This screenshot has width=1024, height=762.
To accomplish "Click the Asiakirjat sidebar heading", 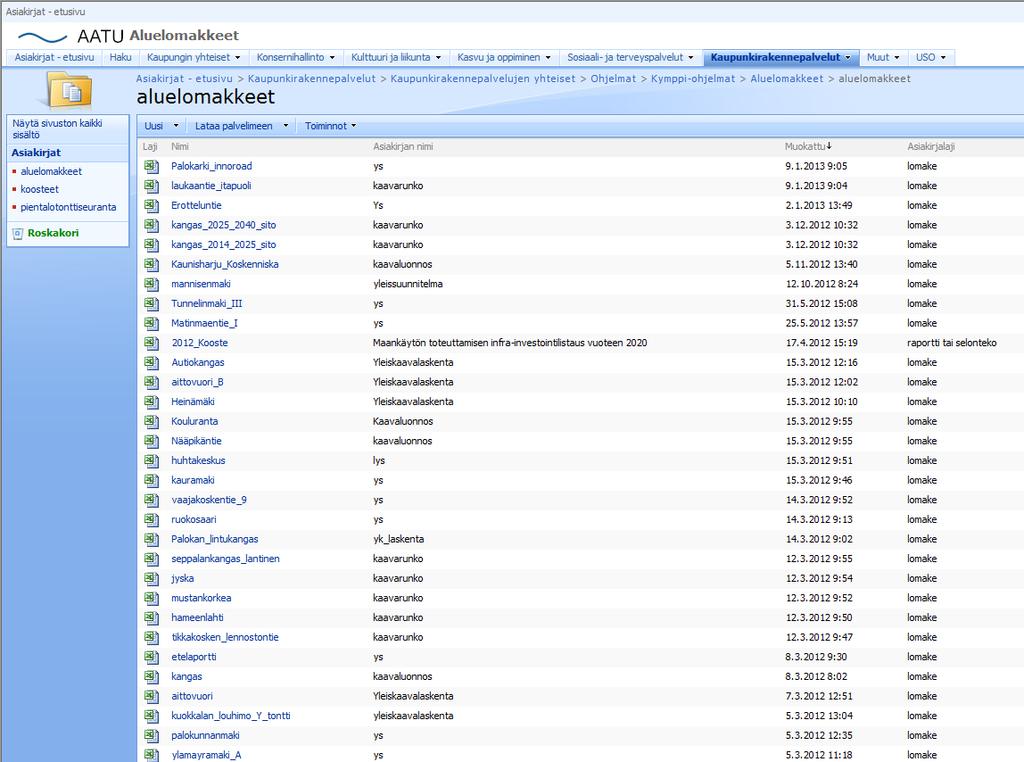I will 36,153.
